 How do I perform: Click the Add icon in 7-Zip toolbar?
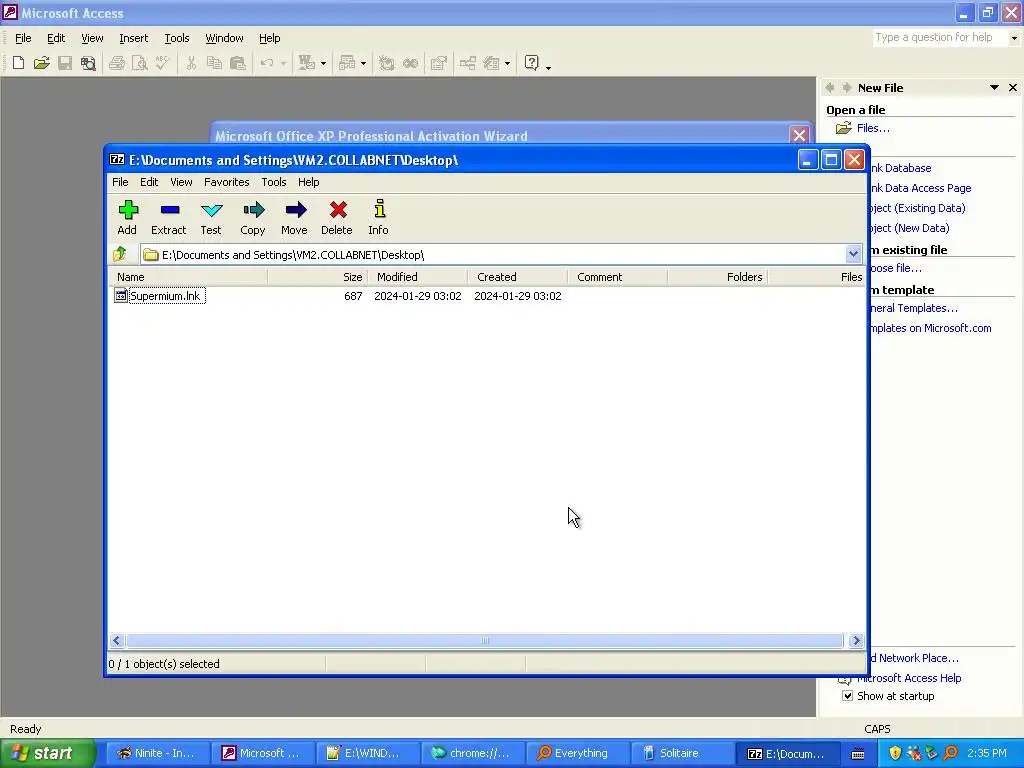[128, 210]
